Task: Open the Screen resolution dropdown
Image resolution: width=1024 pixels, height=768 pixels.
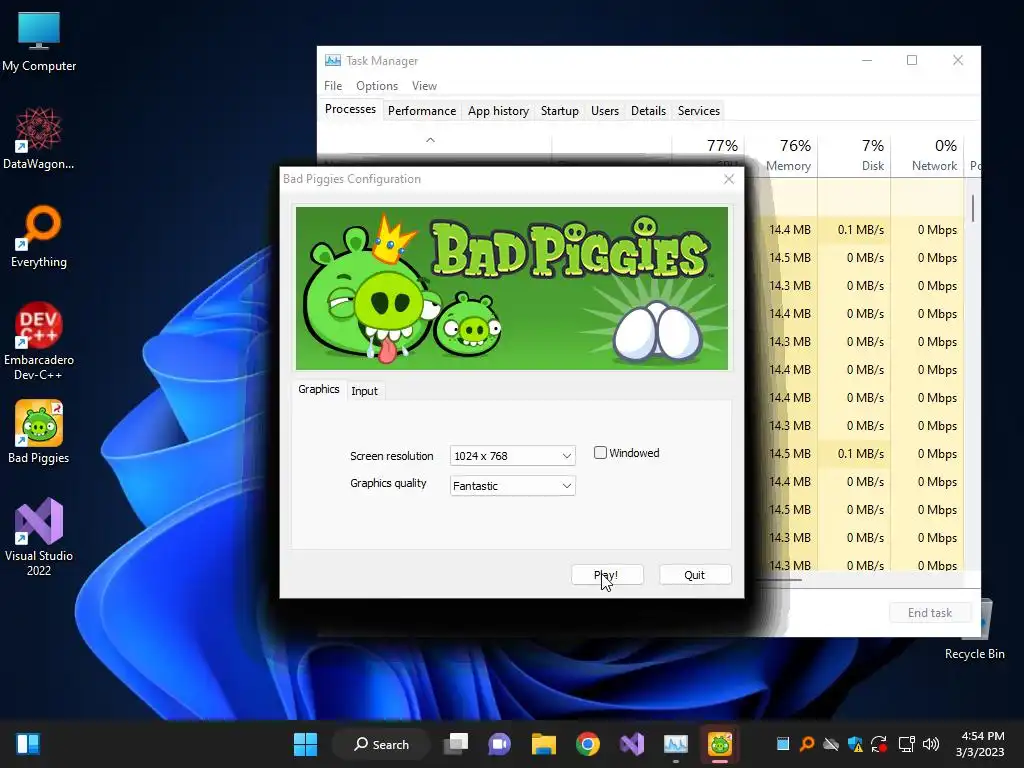Action: tap(513, 456)
